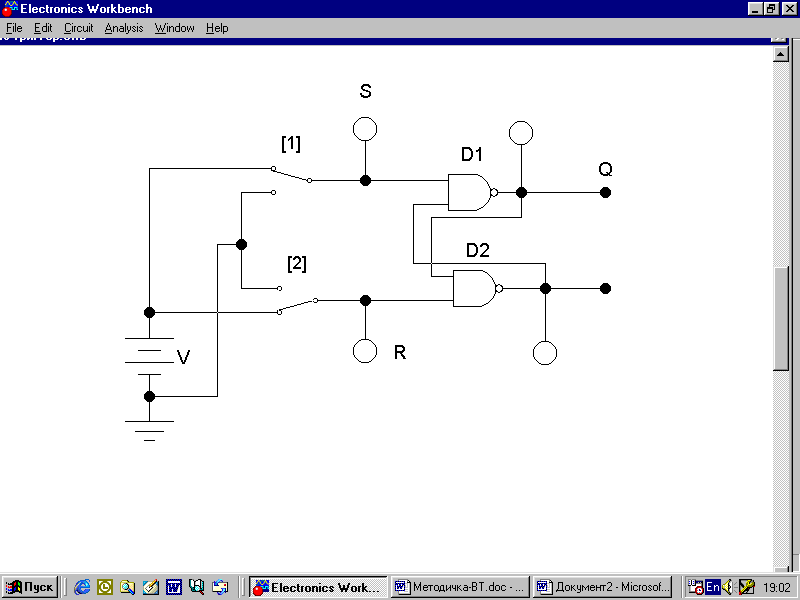Launch Internet Explorer from quick launch

click(82, 587)
